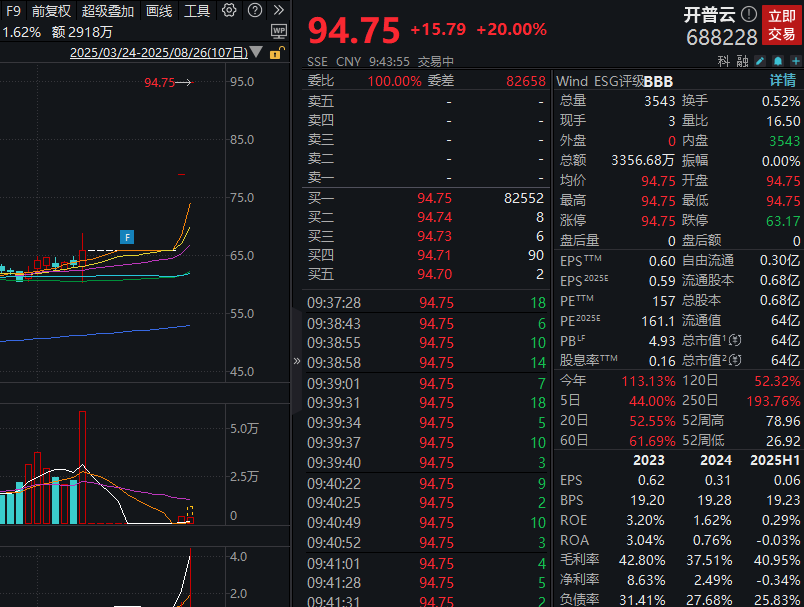Click 52周高 value 78.96
The height and width of the screenshot is (607, 804).
783,421
